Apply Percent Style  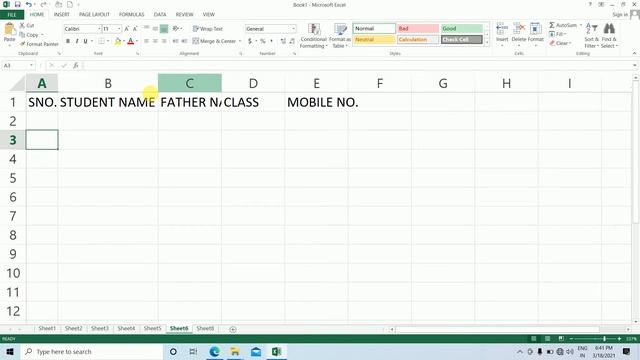point(263,41)
